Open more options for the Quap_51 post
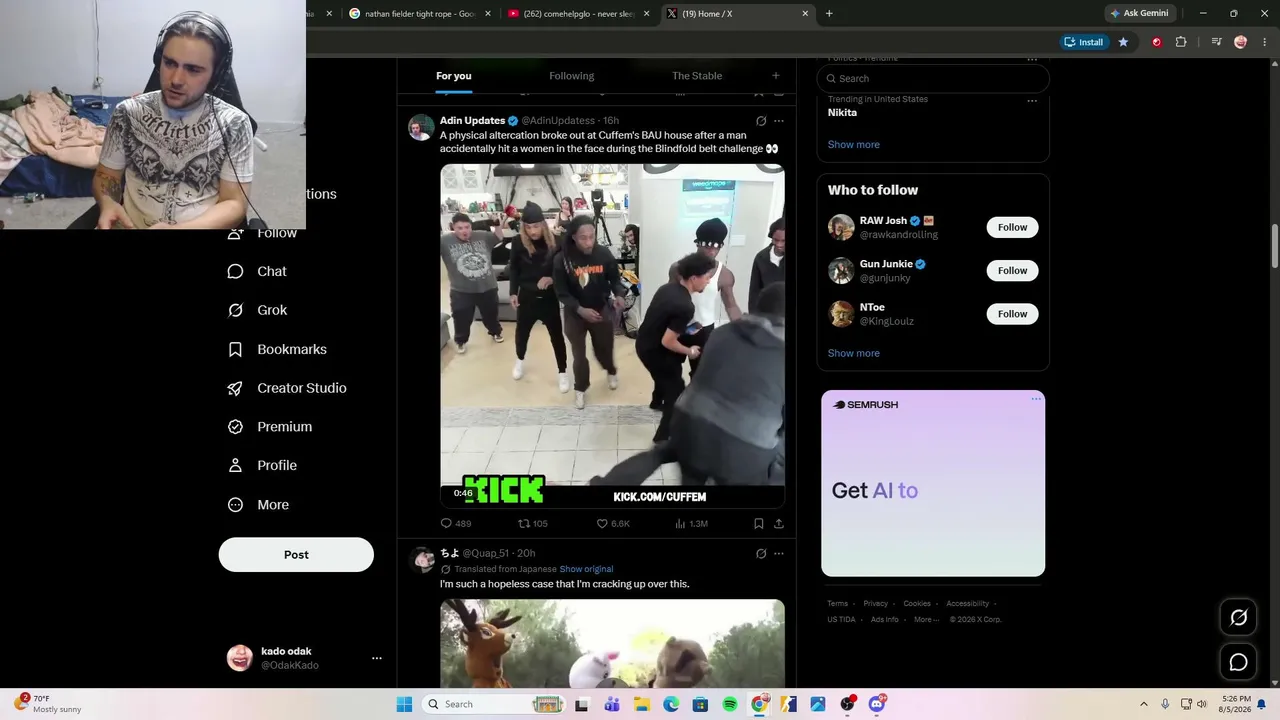 (779, 553)
